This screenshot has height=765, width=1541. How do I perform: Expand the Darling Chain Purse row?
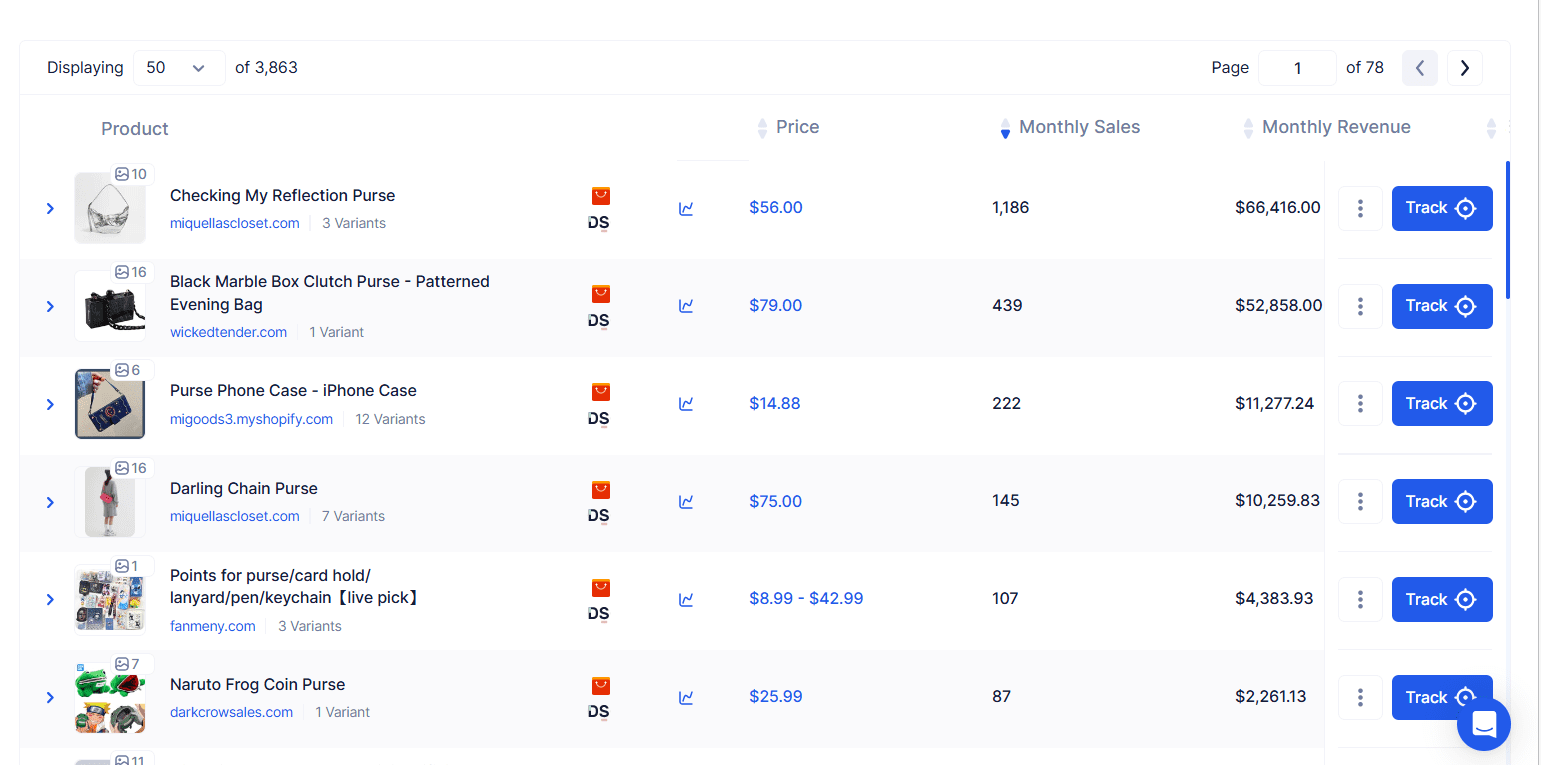click(50, 502)
